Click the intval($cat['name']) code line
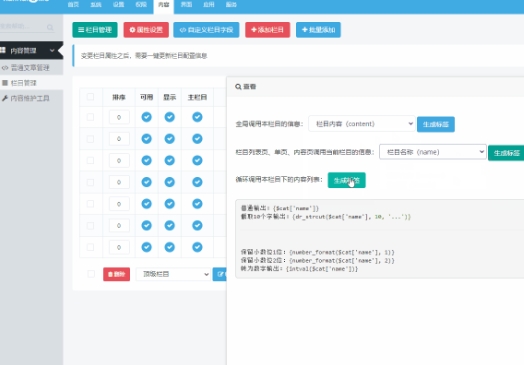Screen dimensions: 524x365 (x=299, y=268)
